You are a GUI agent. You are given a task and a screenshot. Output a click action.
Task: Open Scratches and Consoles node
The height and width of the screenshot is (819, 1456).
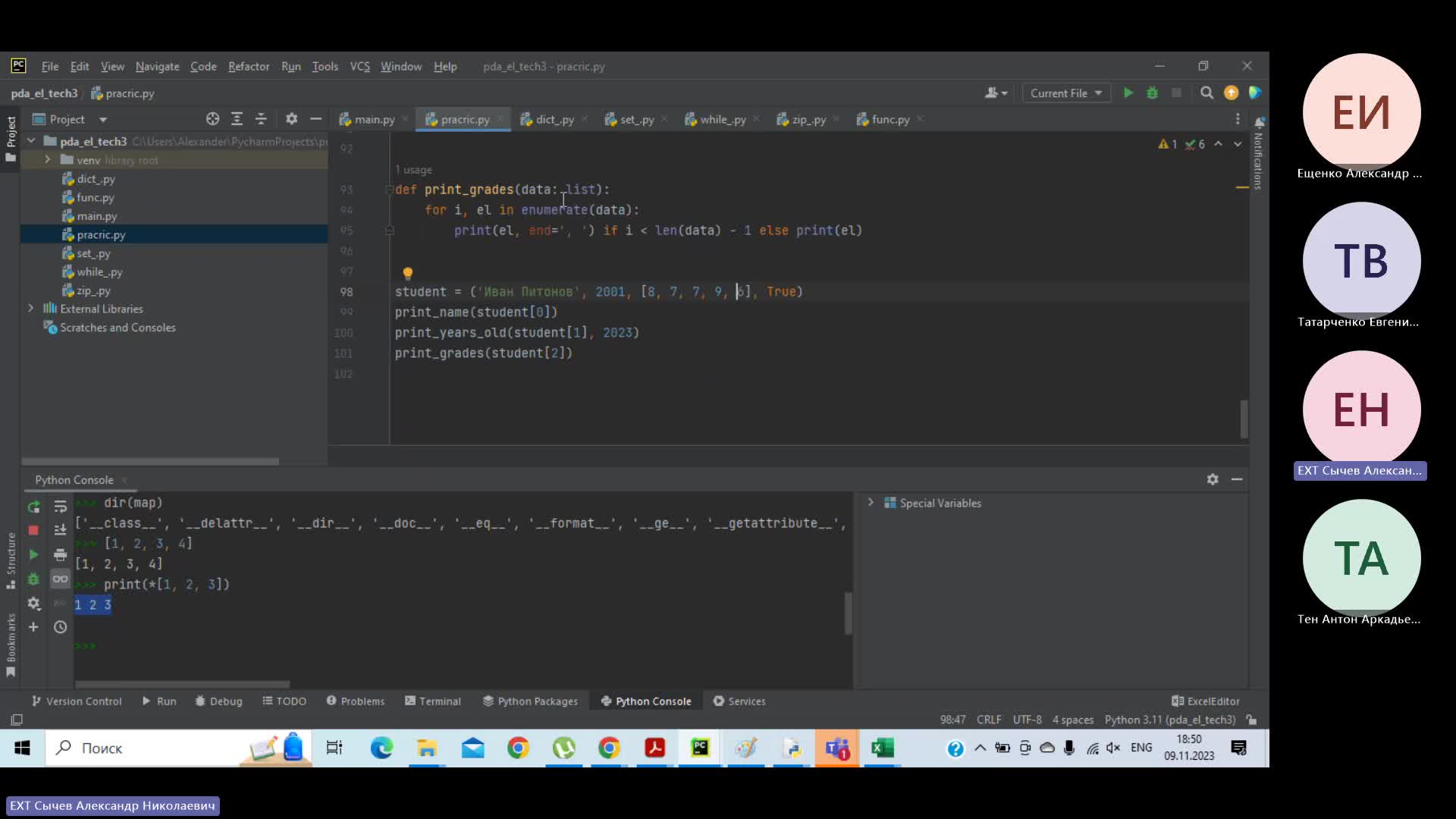118,328
